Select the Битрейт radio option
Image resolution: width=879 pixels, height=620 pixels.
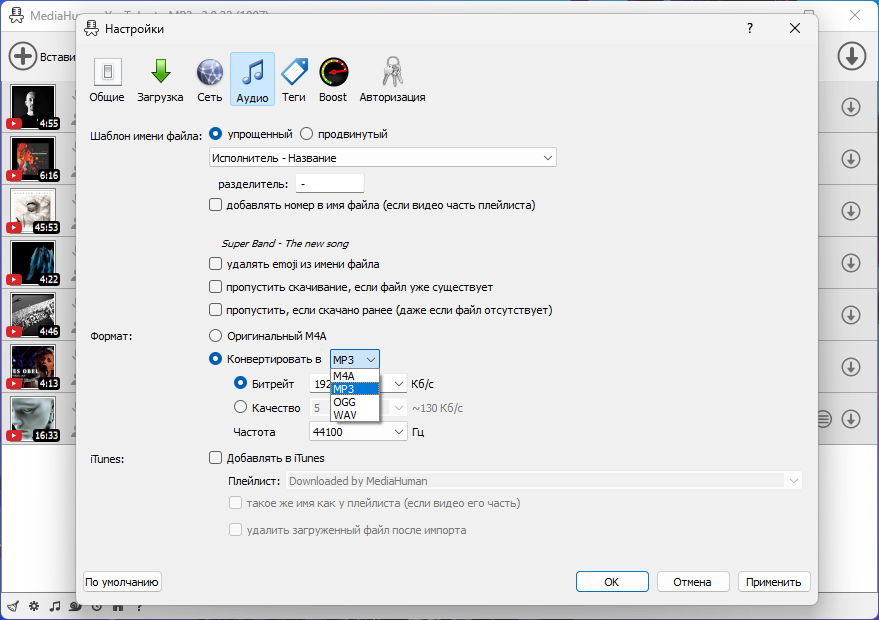click(x=240, y=383)
